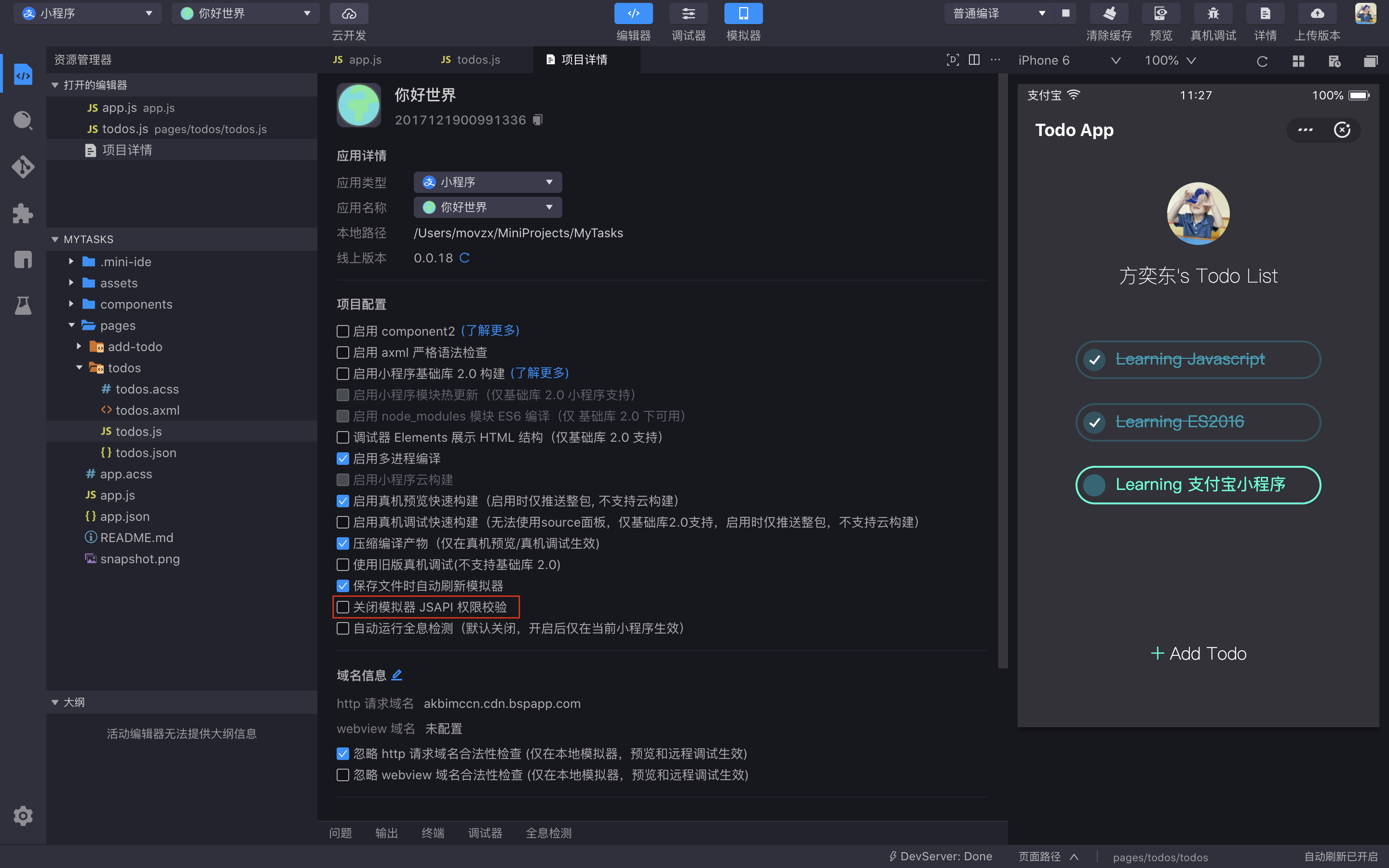Open the 终端 terminal panel tab
The height and width of the screenshot is (868, 1389).
point(433,833)
